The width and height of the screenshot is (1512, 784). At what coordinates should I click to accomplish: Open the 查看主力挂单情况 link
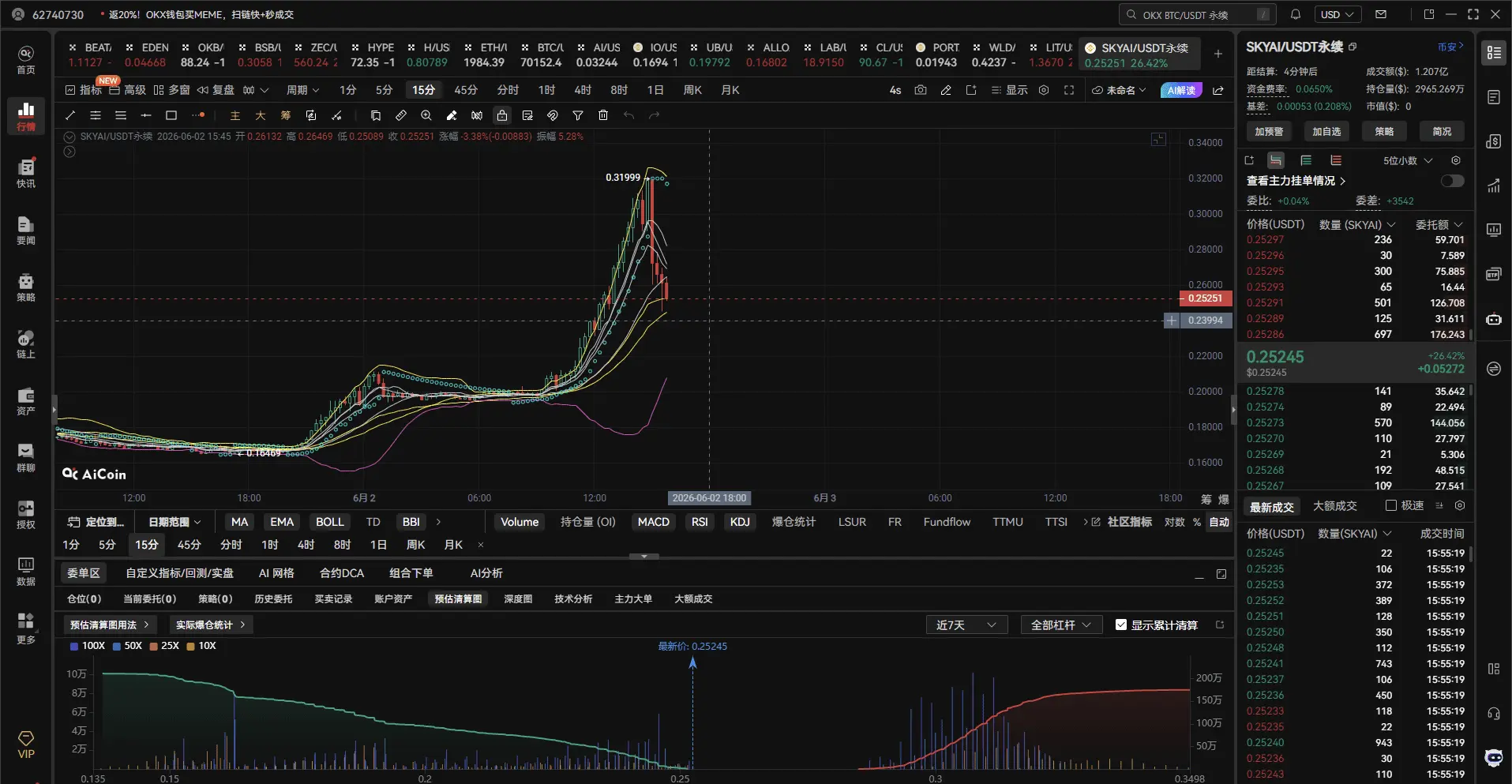pos(1296,181)
